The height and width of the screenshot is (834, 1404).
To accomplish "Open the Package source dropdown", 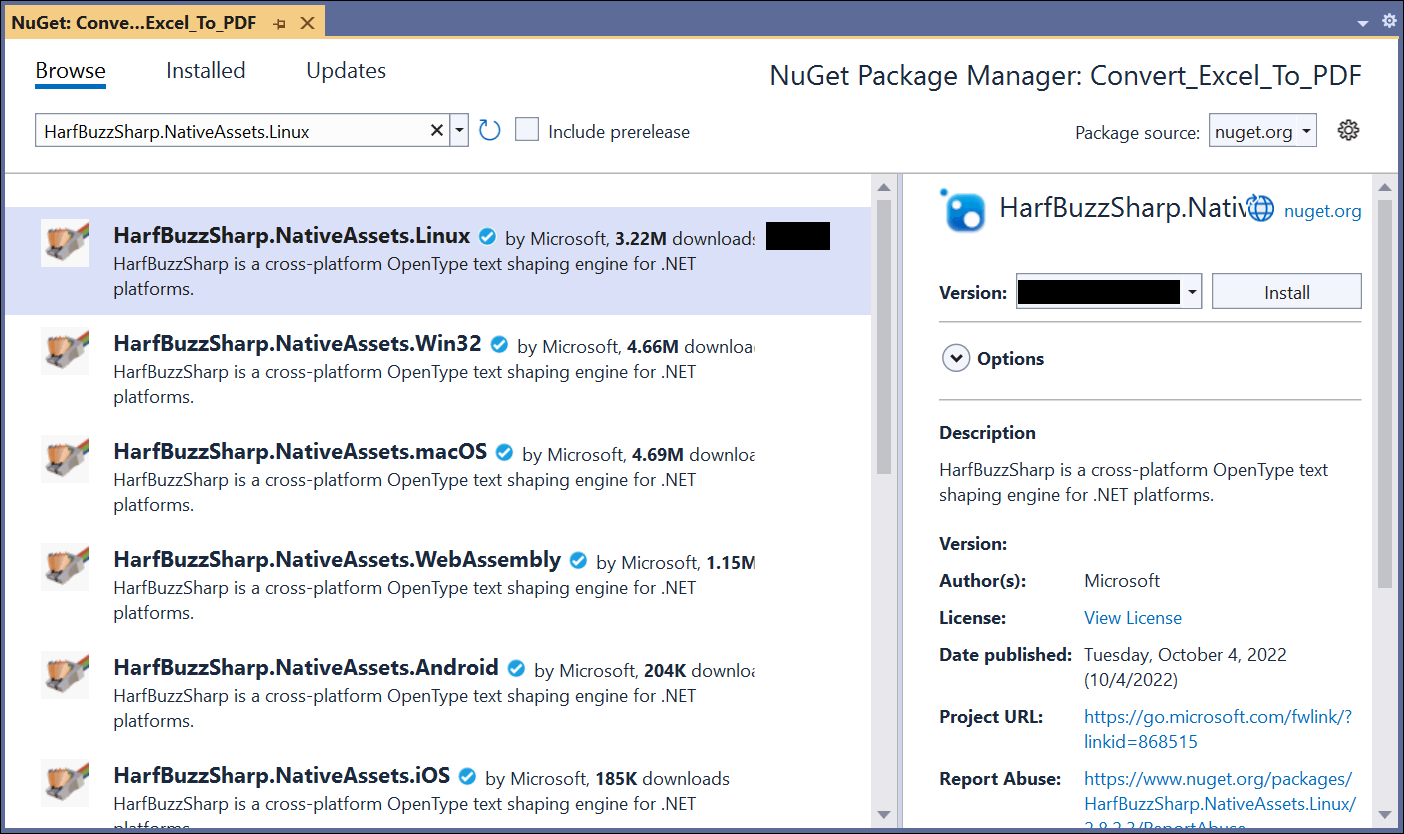I will pyautogui.click(x=1263, y=131).
